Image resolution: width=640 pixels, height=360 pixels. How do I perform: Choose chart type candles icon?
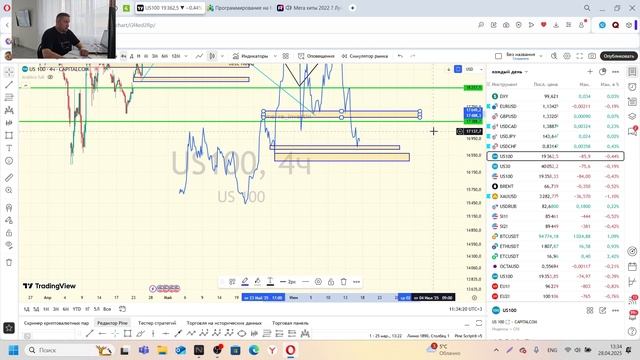(x=212, y=56)
